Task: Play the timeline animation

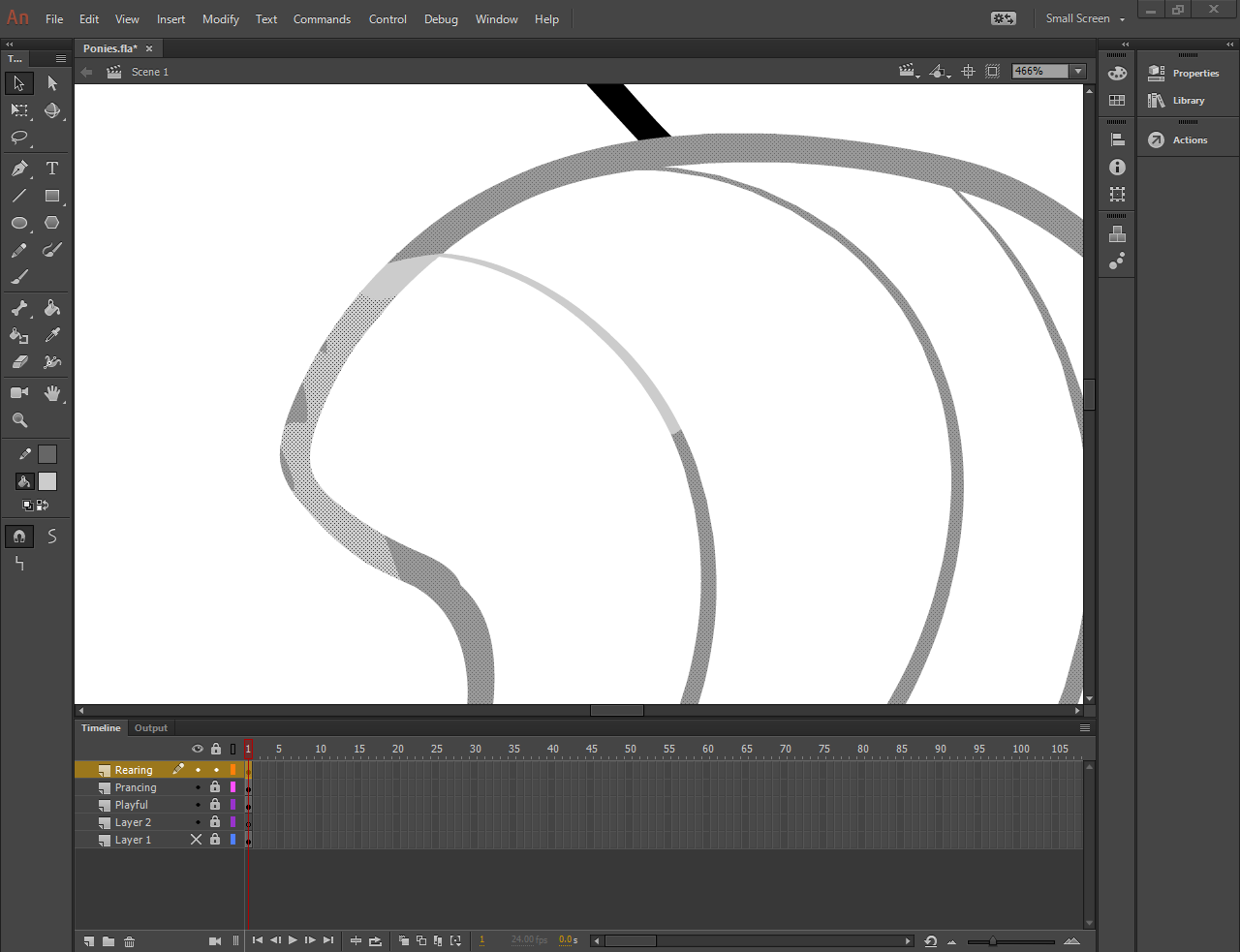Action: (x=293, y=940)
